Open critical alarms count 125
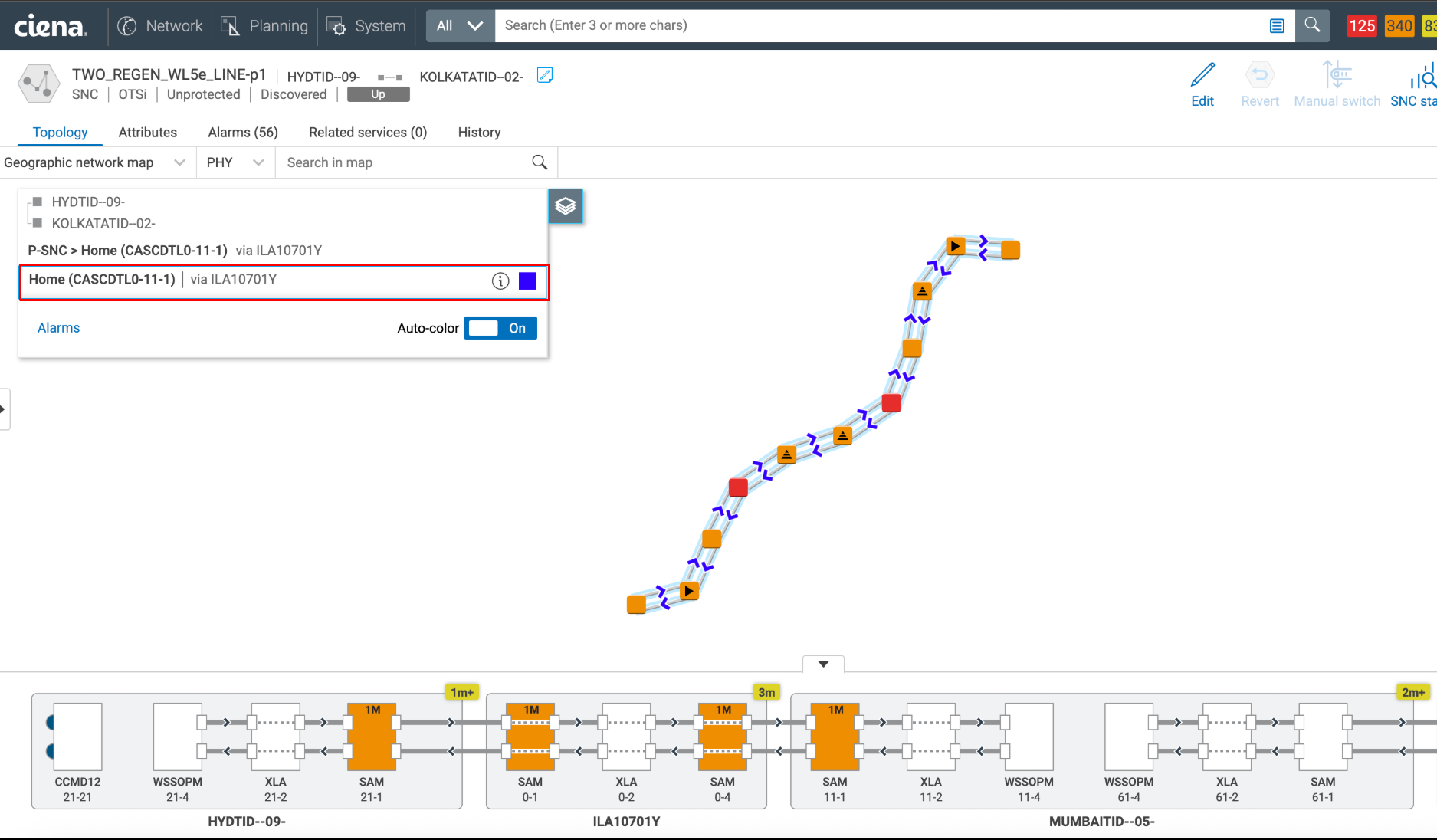 (x=1362, y=26)
